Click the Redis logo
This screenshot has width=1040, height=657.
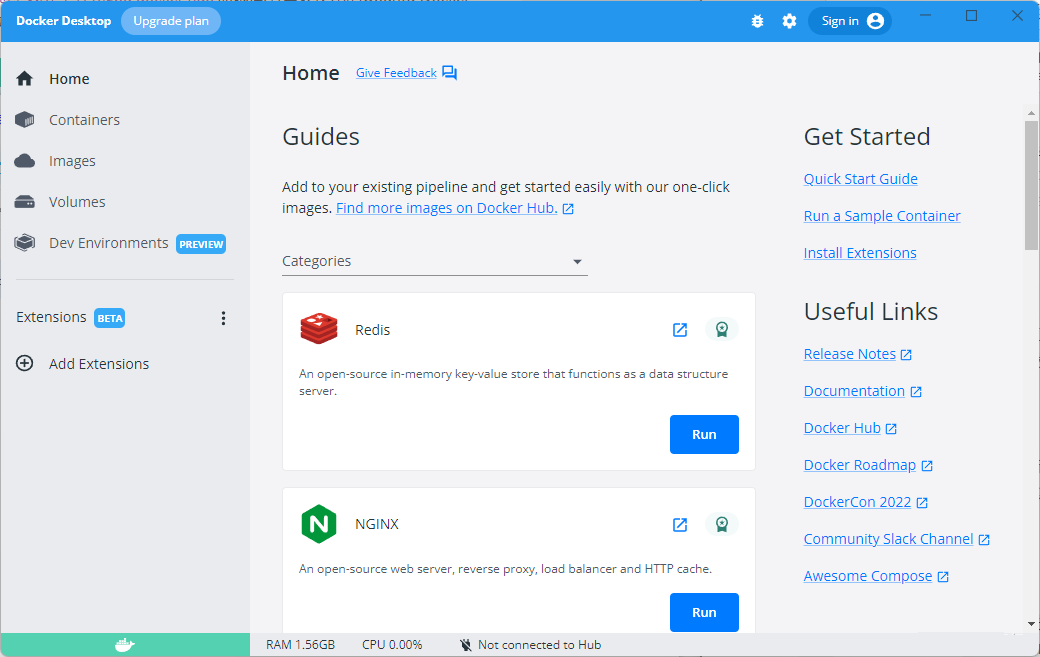319,329
